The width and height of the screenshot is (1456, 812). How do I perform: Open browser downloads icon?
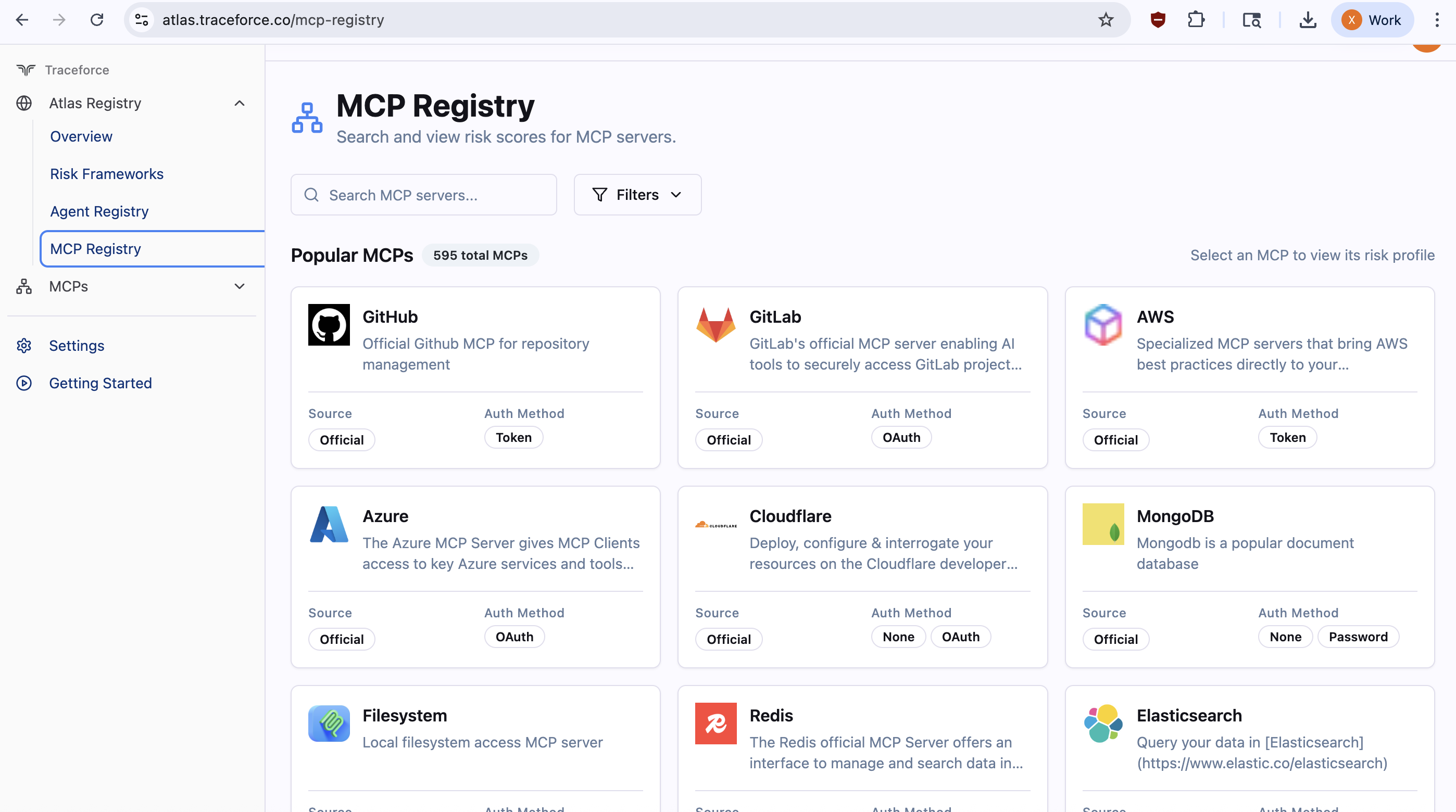[1308, 20]
